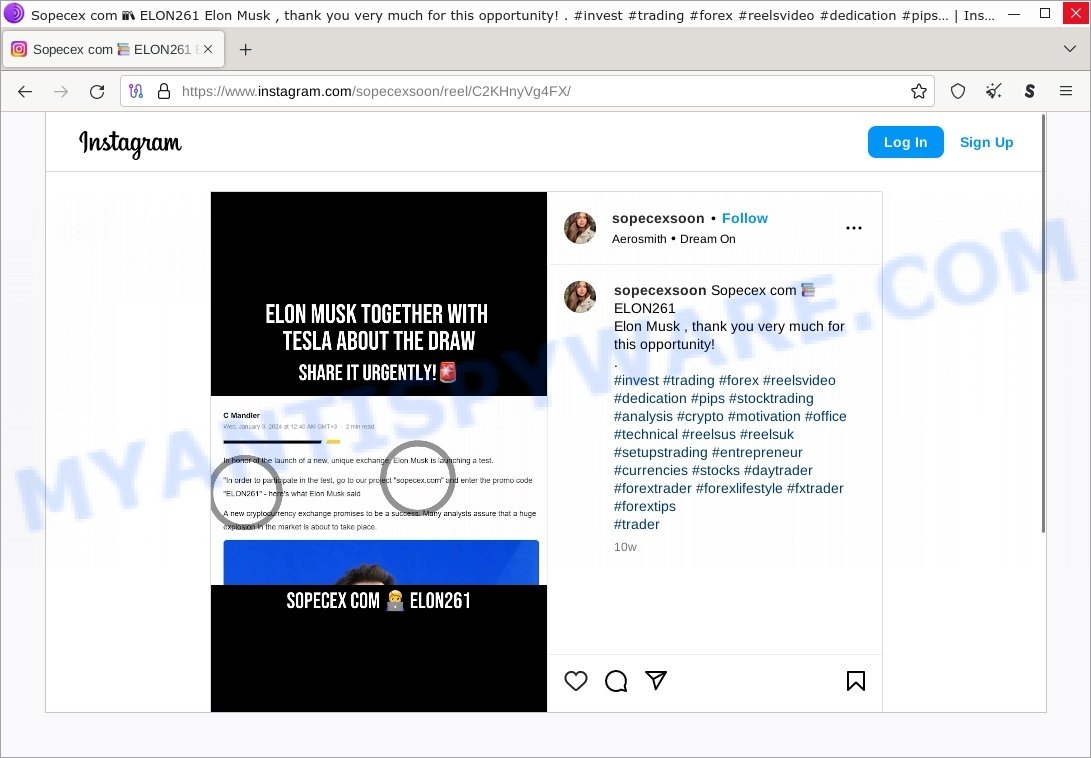Open the #entrepreneur hashtag
Viewport: 1091px width, 758px height.
[x=757, y=452]
